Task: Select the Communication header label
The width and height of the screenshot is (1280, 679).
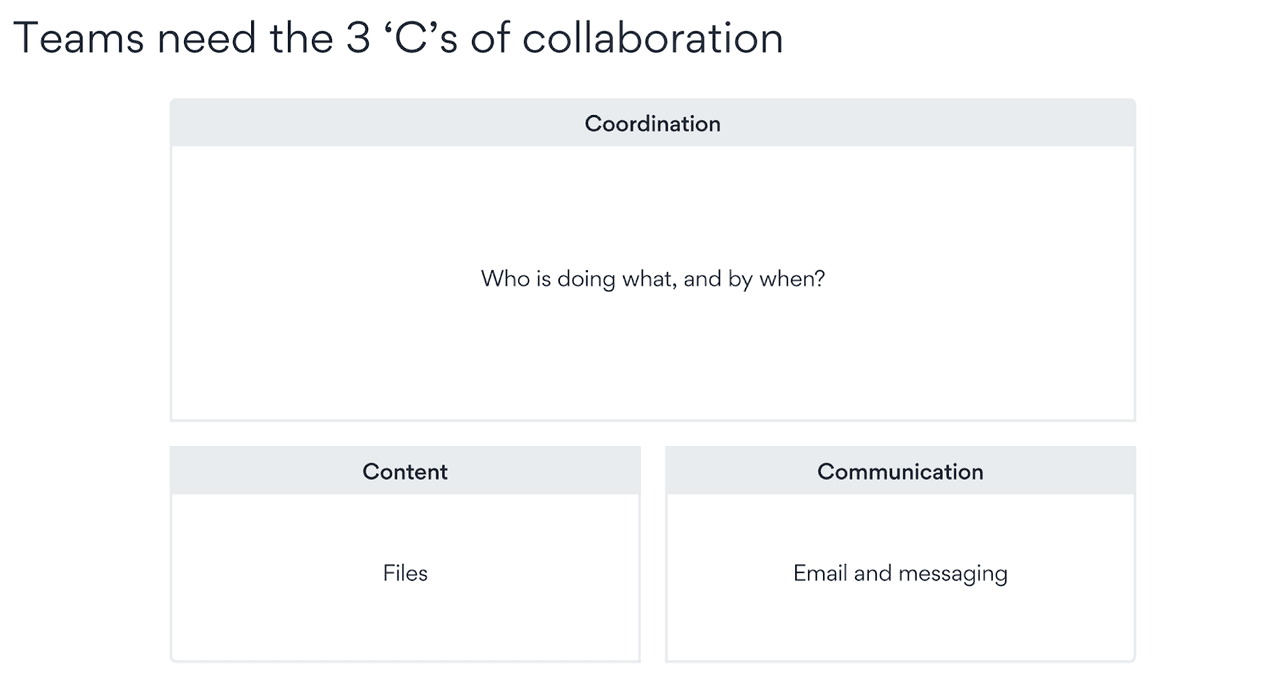Action: coord(900,472)
